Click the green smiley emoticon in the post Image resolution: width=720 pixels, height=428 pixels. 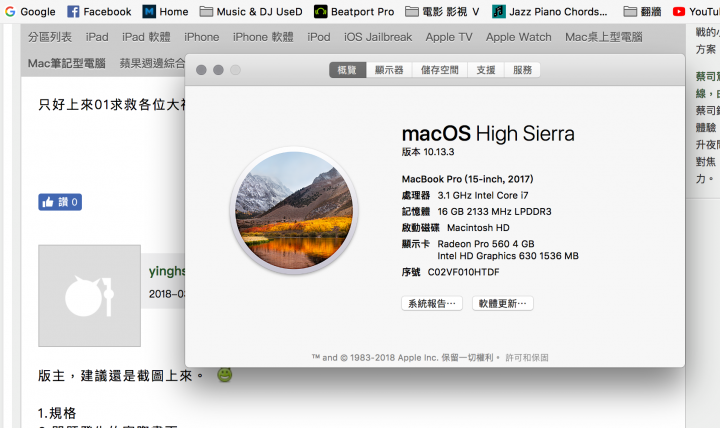225,375
